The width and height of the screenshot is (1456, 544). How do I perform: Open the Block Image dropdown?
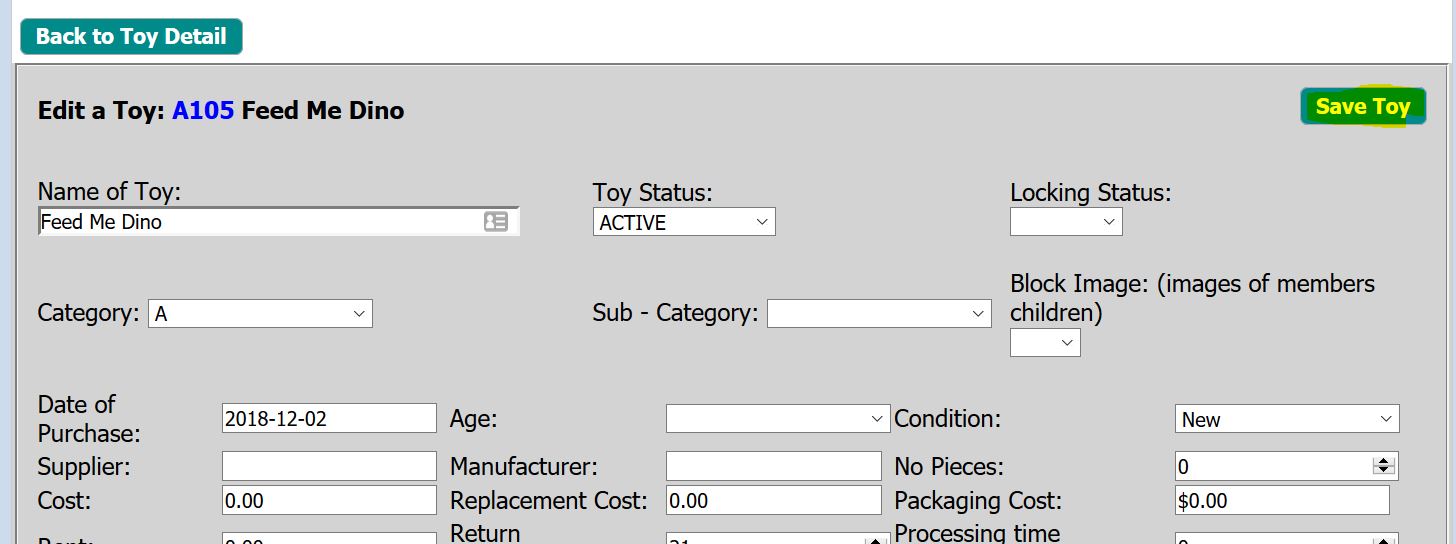tap(1045, 343)
